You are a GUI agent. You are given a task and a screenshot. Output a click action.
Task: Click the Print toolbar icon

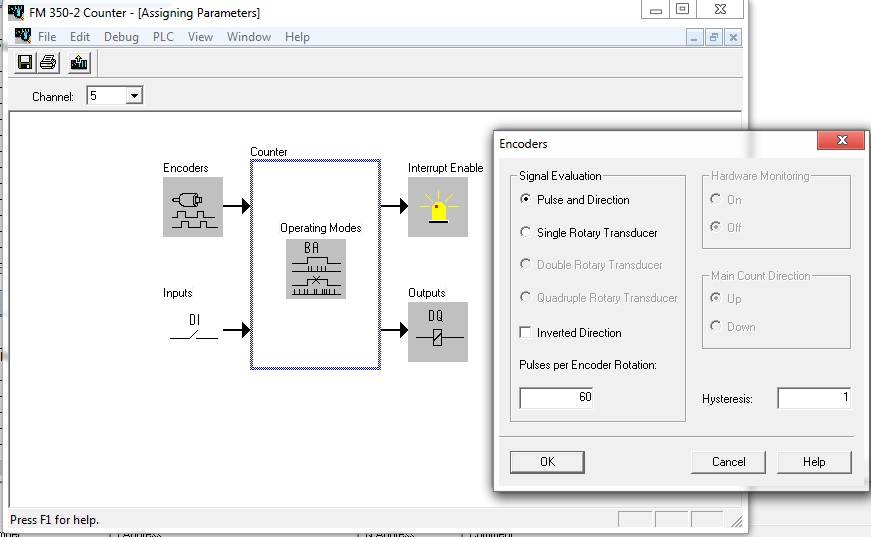click(x=48, y=62)
